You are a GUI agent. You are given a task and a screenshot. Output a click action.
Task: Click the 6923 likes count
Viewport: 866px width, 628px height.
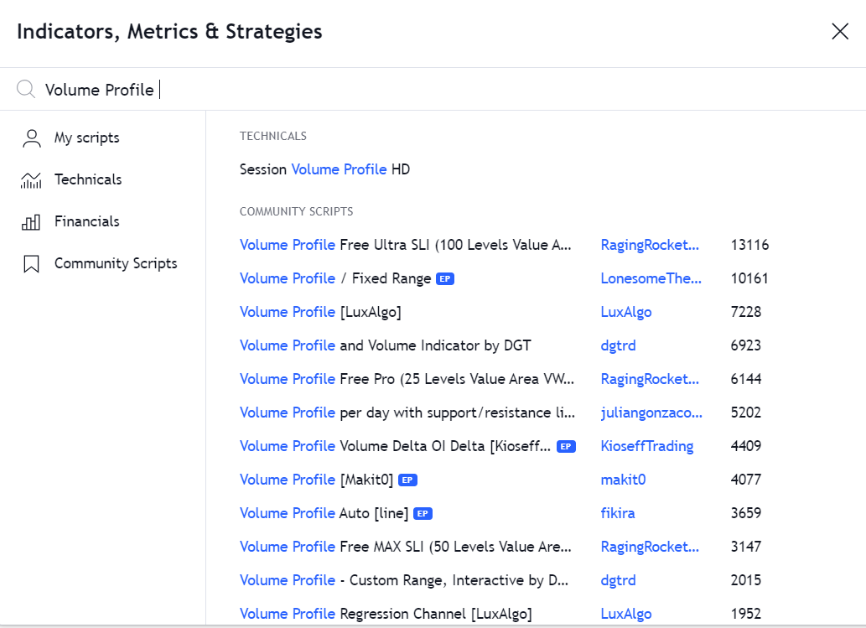coord(746,346)
